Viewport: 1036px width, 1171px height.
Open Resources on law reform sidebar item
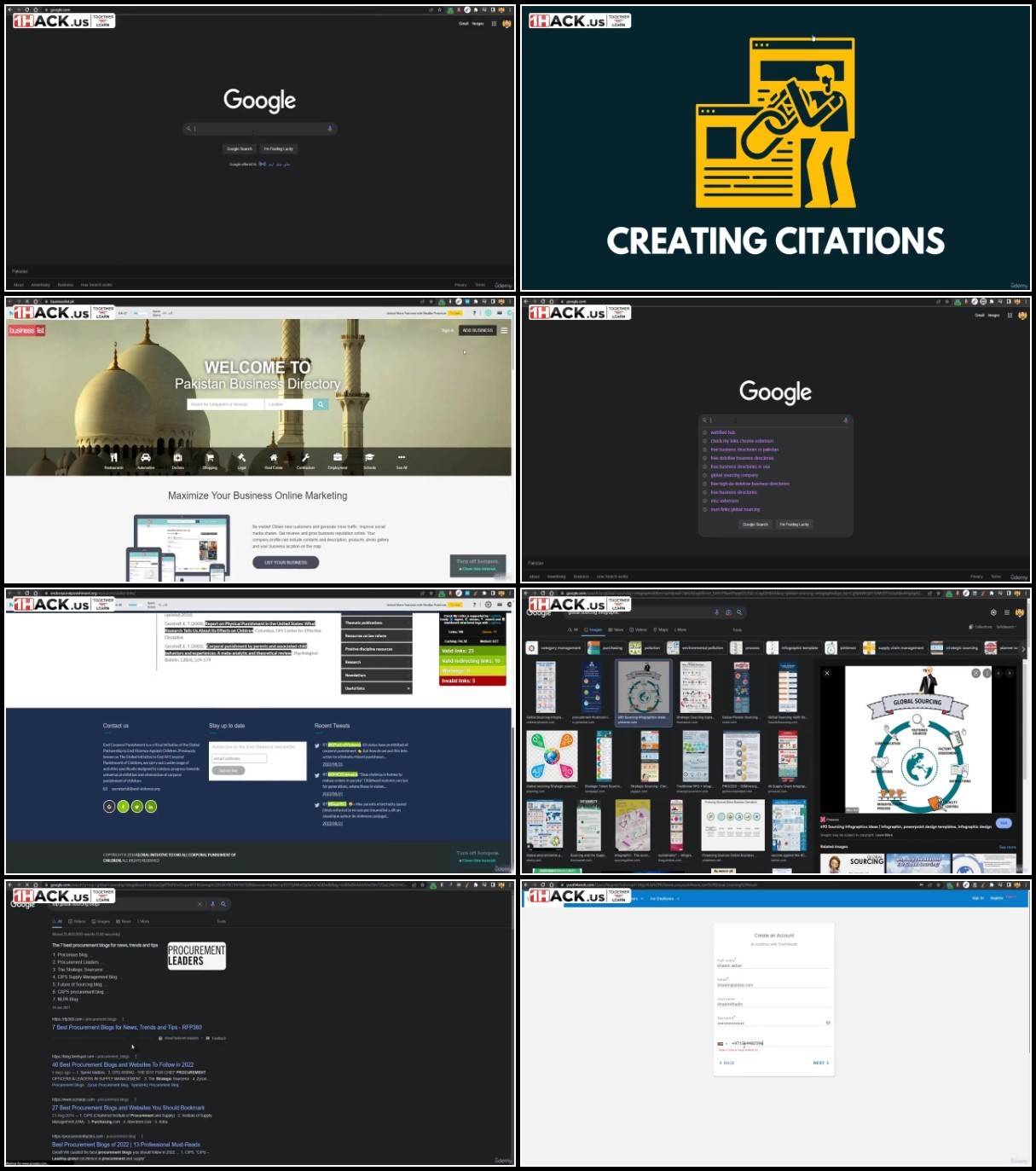(x=377, y=635)
